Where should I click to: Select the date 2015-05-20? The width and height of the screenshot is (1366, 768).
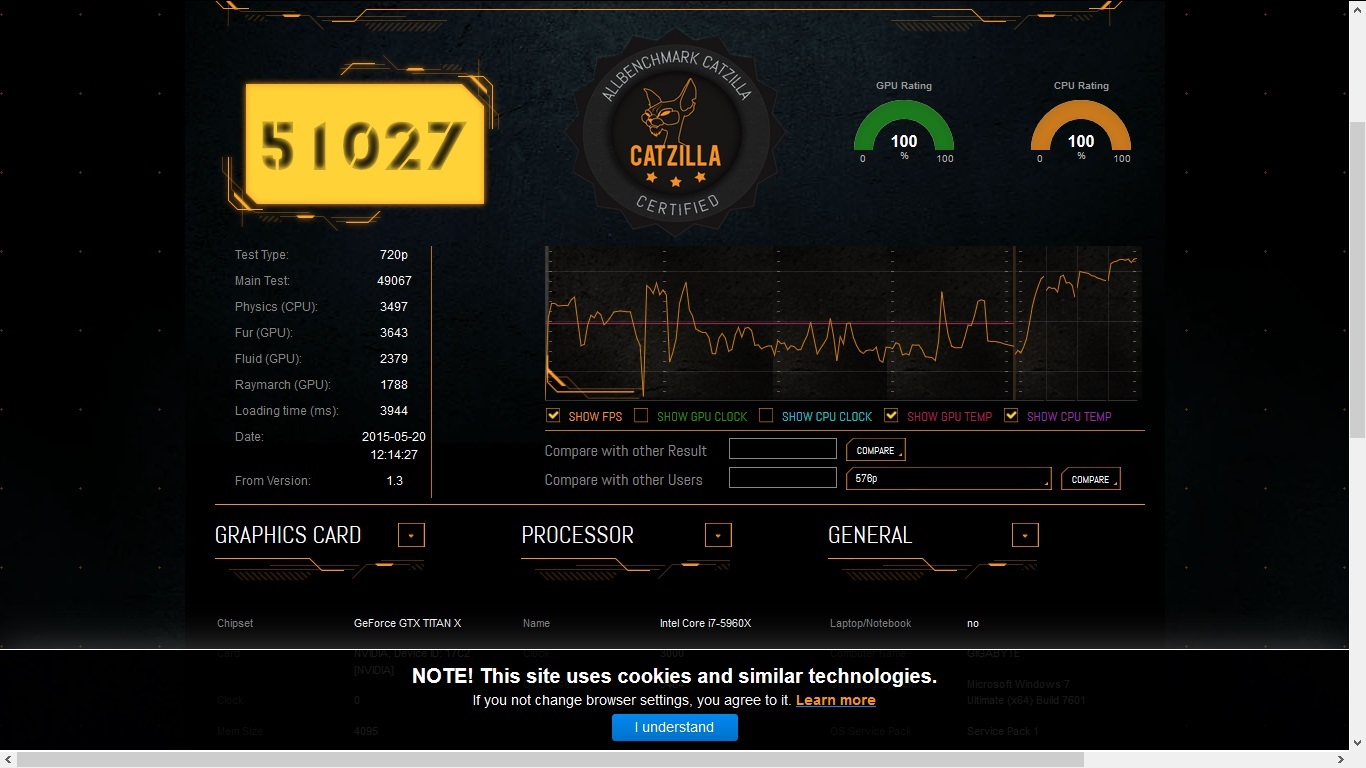pos(394,437)
